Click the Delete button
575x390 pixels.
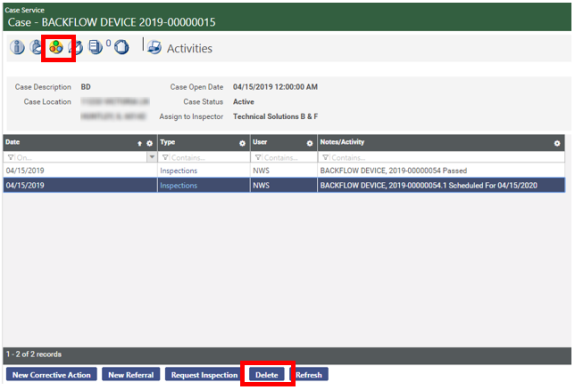point(267,375)
